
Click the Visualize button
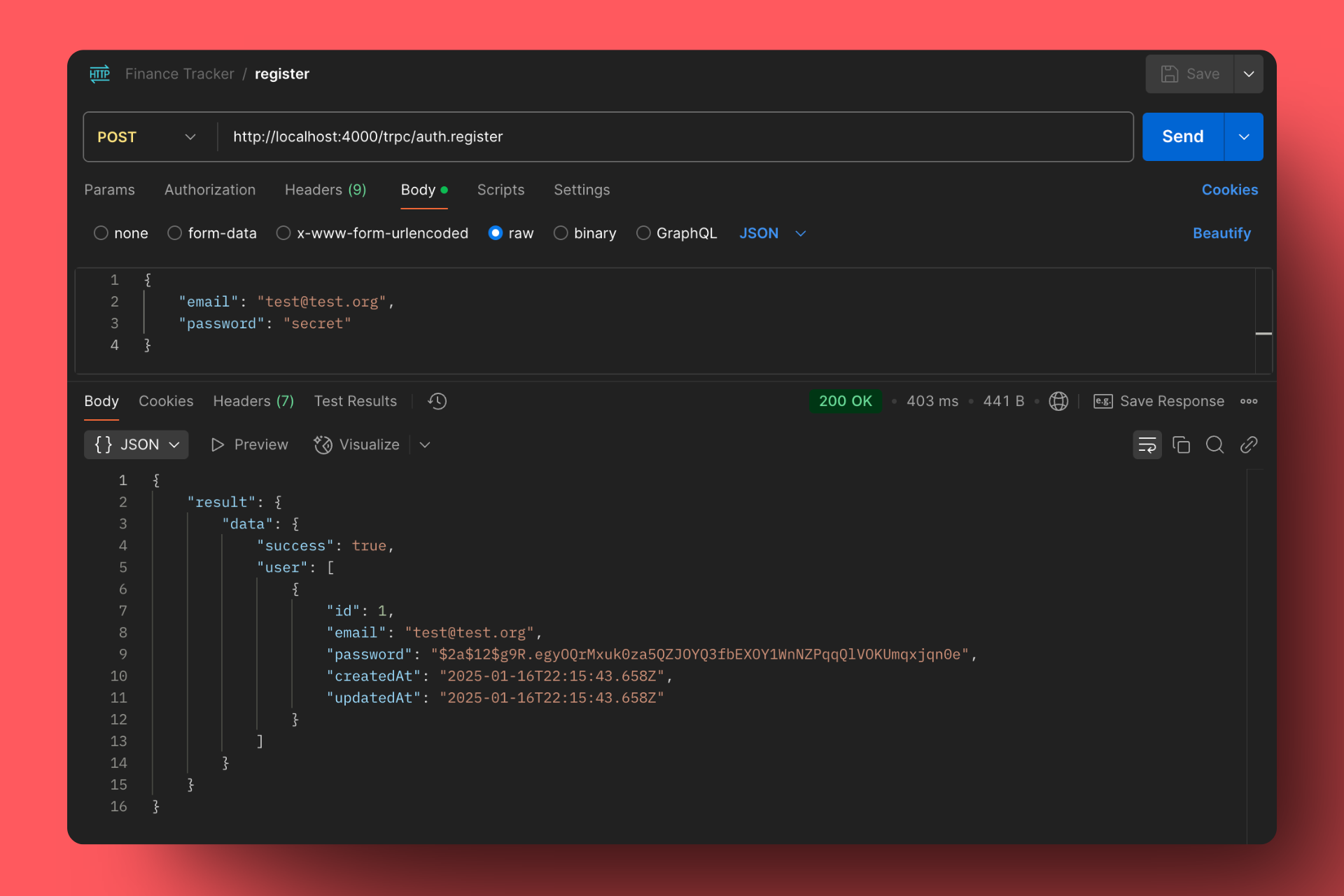pyautogui.click(x=356, y=444)
